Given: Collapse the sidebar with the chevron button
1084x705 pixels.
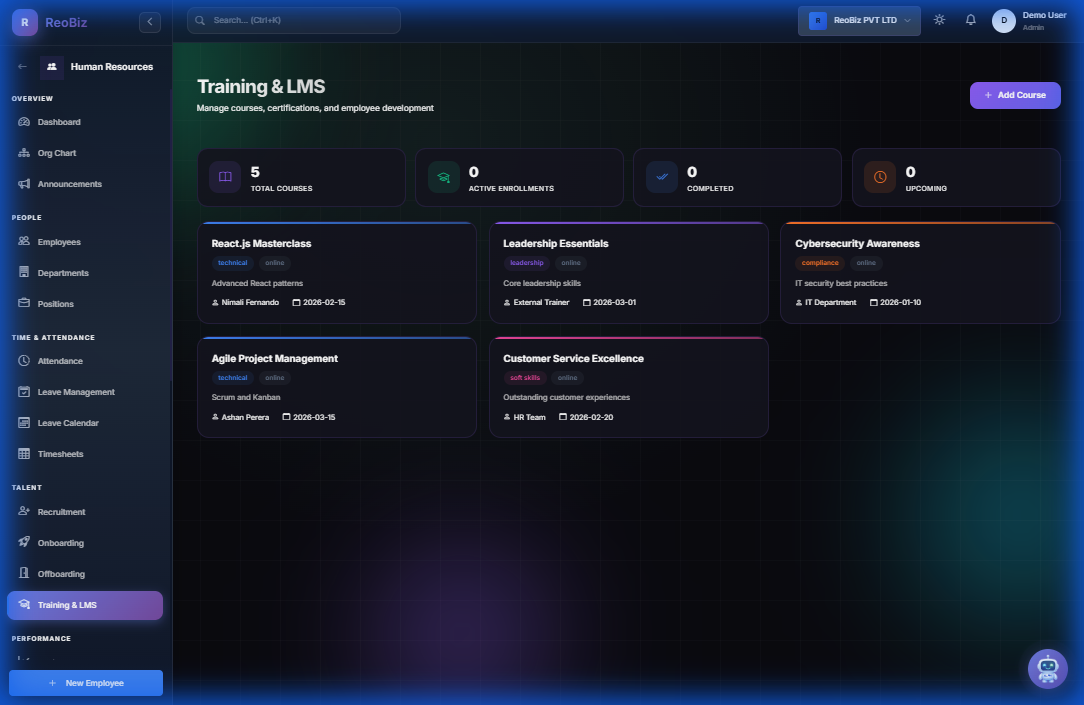Looking at the screenshot, I should click(149, 21).
